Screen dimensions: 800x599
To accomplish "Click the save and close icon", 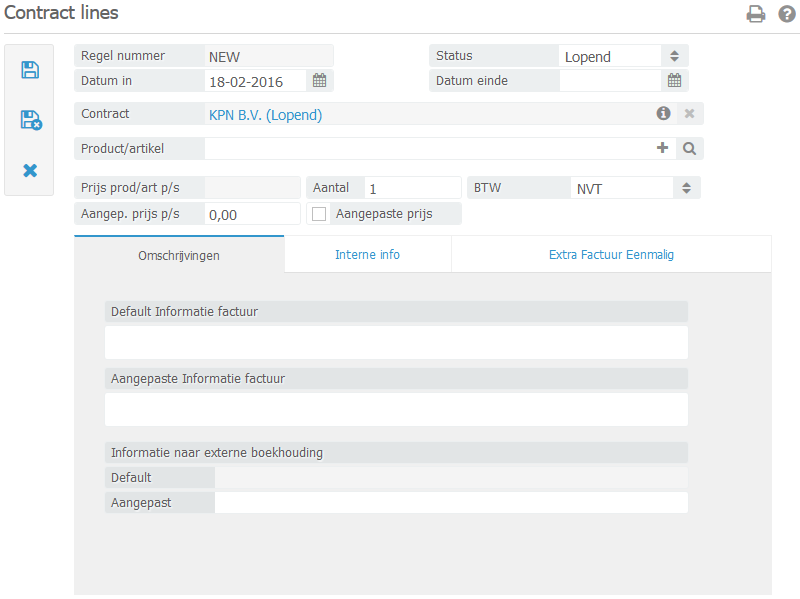I will click(30, 121).
